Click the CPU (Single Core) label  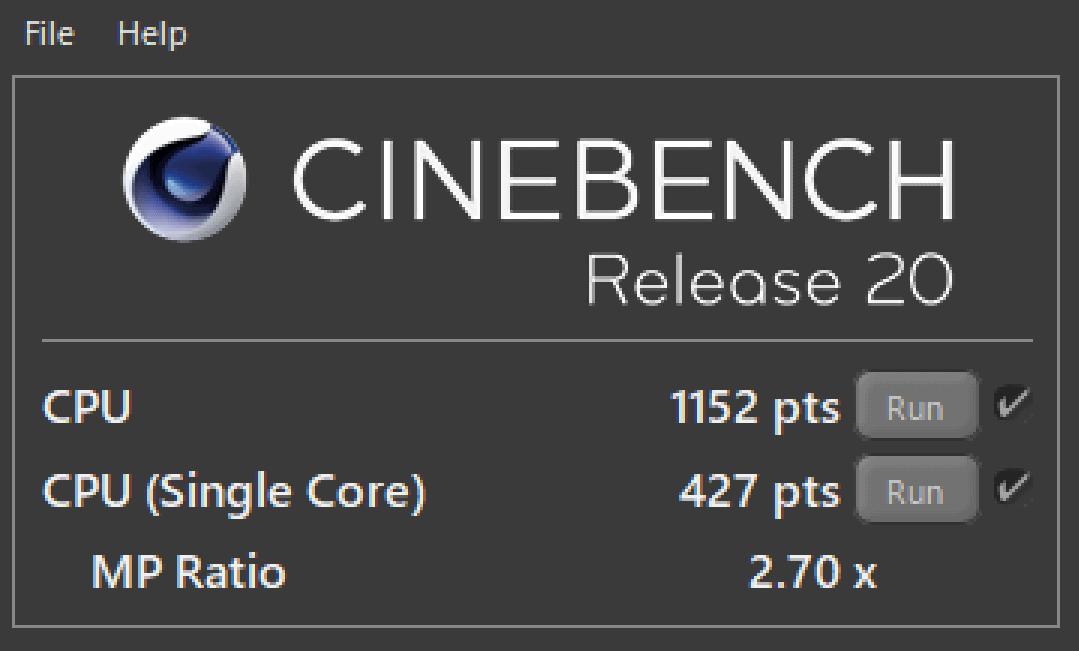[234, 491]
